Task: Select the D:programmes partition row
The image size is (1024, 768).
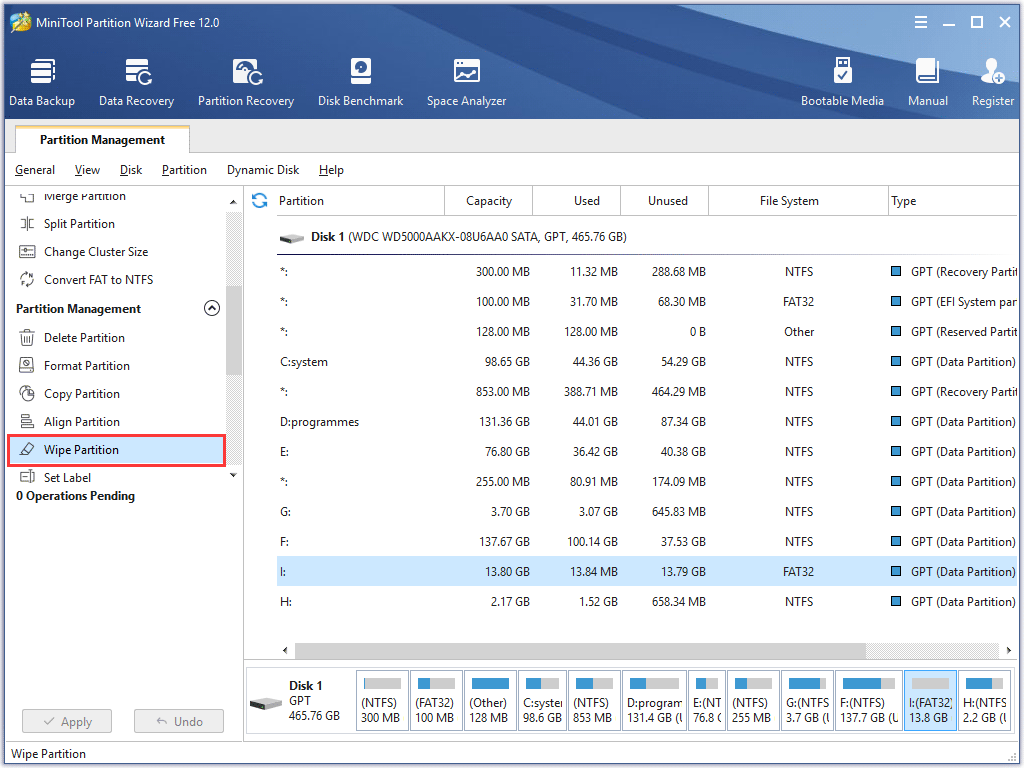Action: pyautogui.click(x=647, y=422)
